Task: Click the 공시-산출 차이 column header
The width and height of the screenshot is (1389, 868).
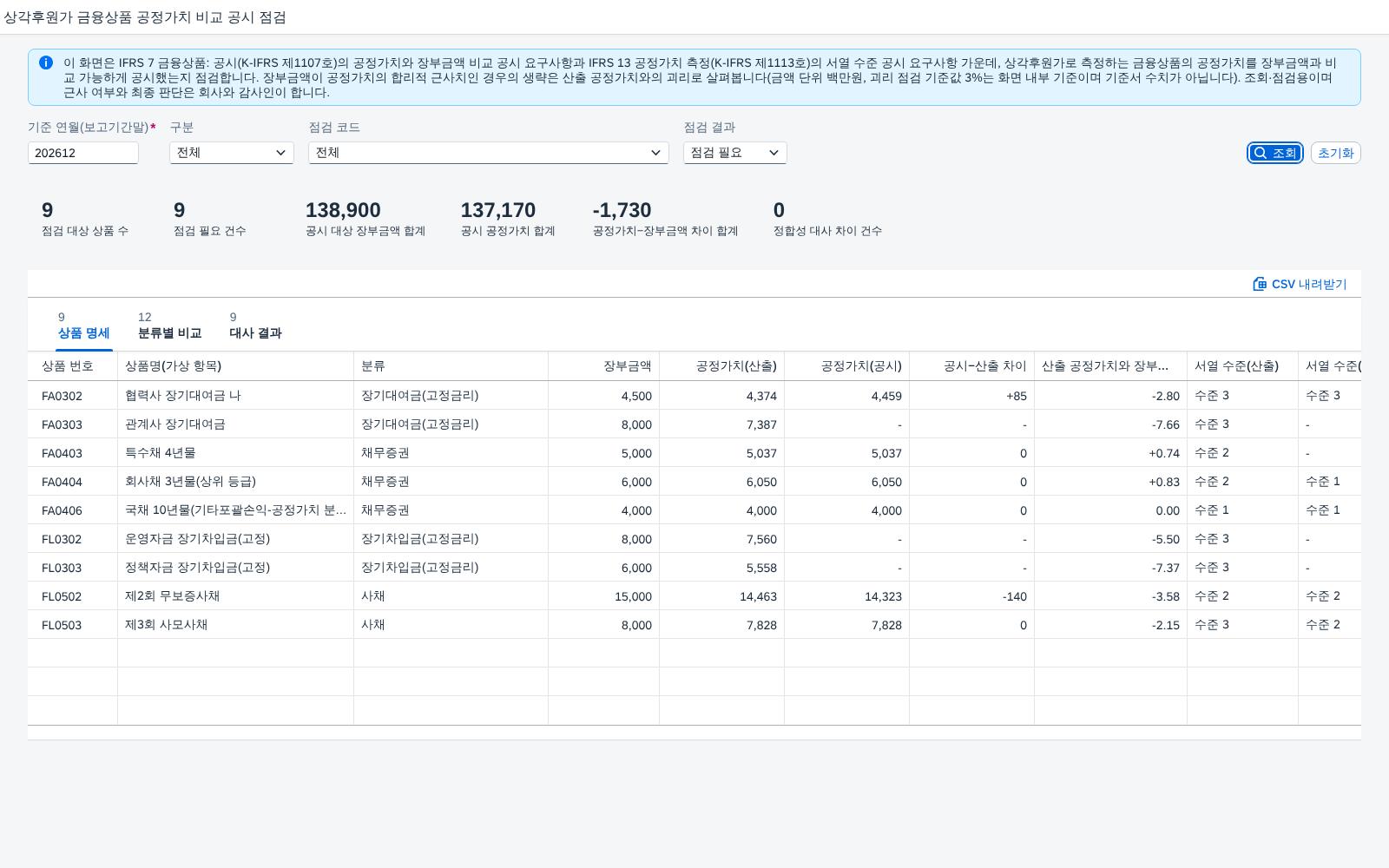Action: pos(972,366)
